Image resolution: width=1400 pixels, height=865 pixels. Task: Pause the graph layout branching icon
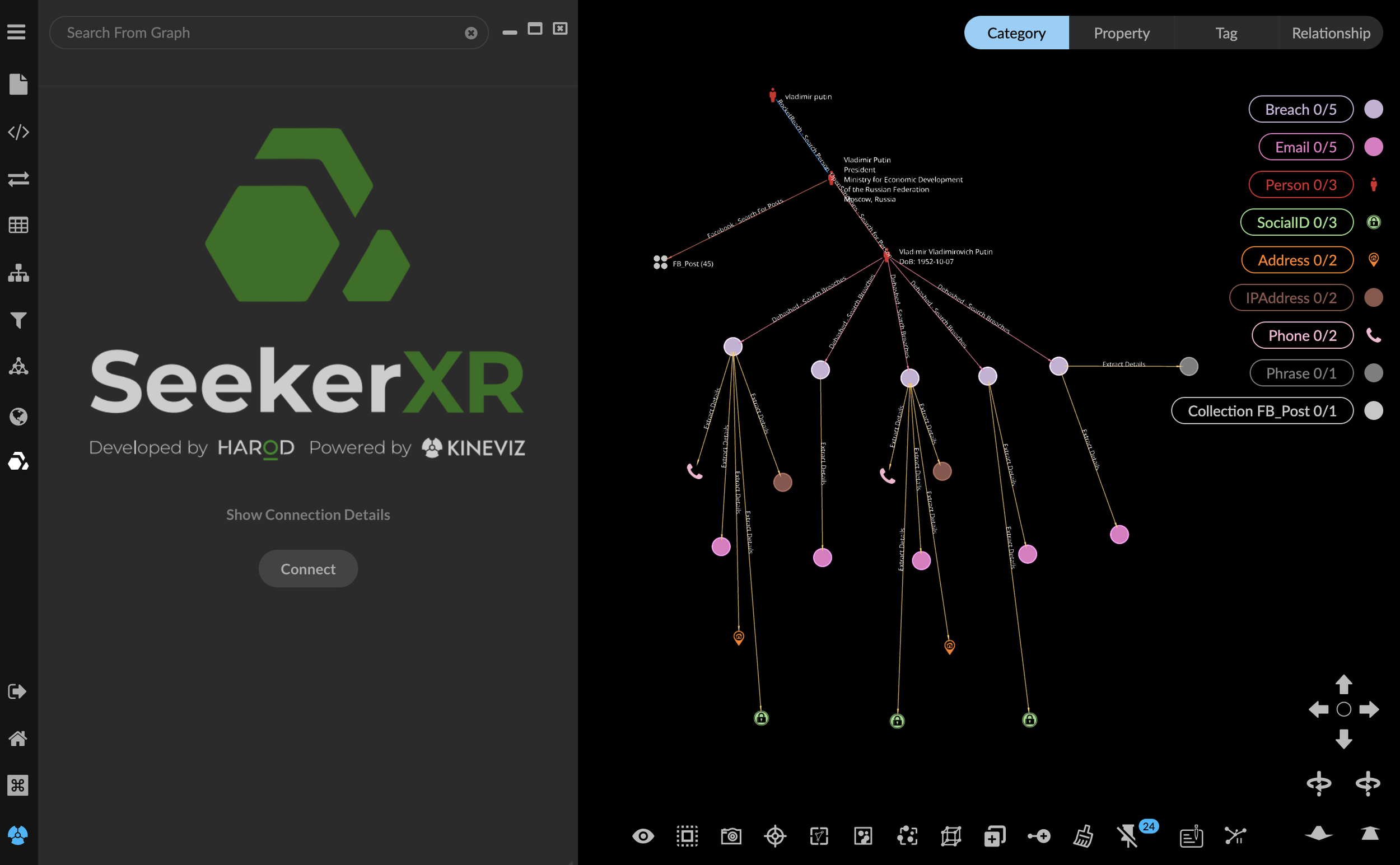[x=1236, y=836]
